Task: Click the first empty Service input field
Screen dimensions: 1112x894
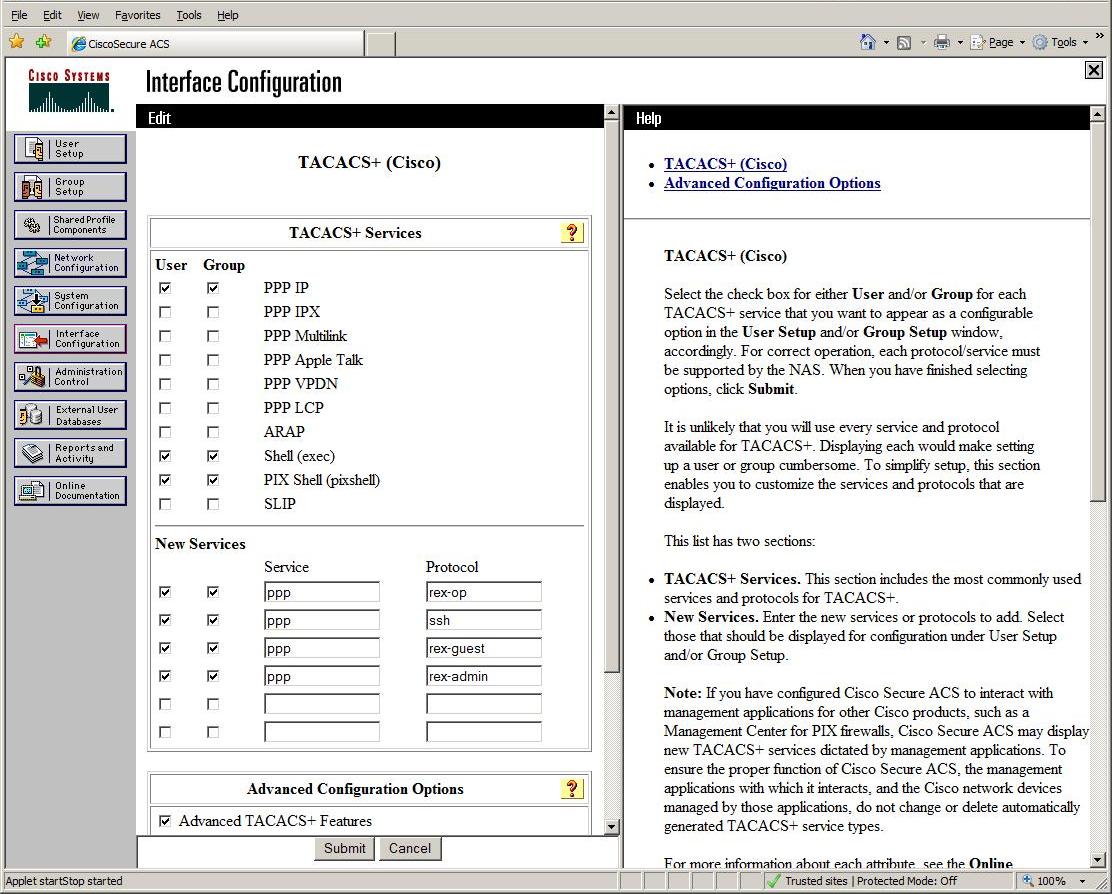Action: [x=322, y=704]
